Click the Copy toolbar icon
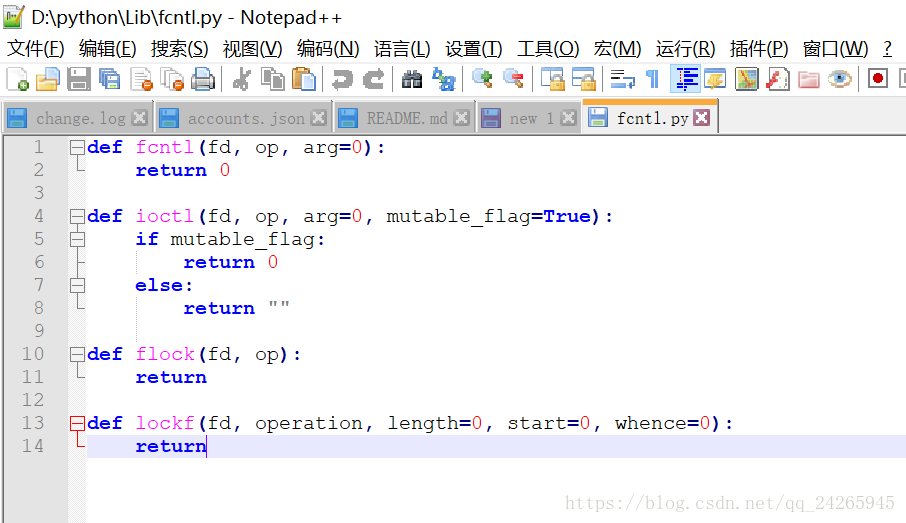Screen dimensions: 906x523 click(x=273, y=79)
